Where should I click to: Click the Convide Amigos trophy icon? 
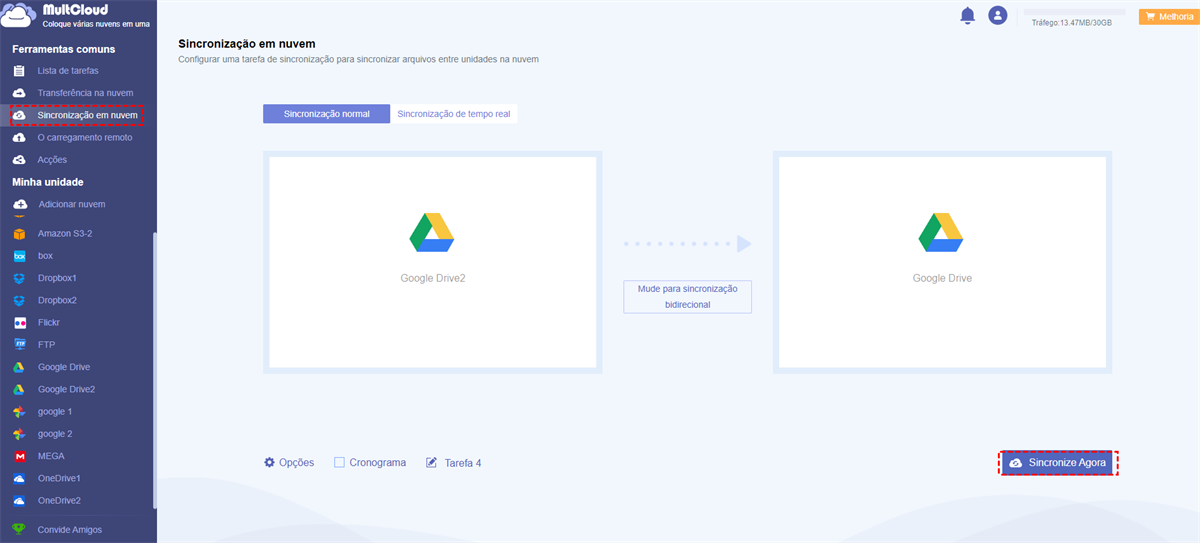click(19, 529)
